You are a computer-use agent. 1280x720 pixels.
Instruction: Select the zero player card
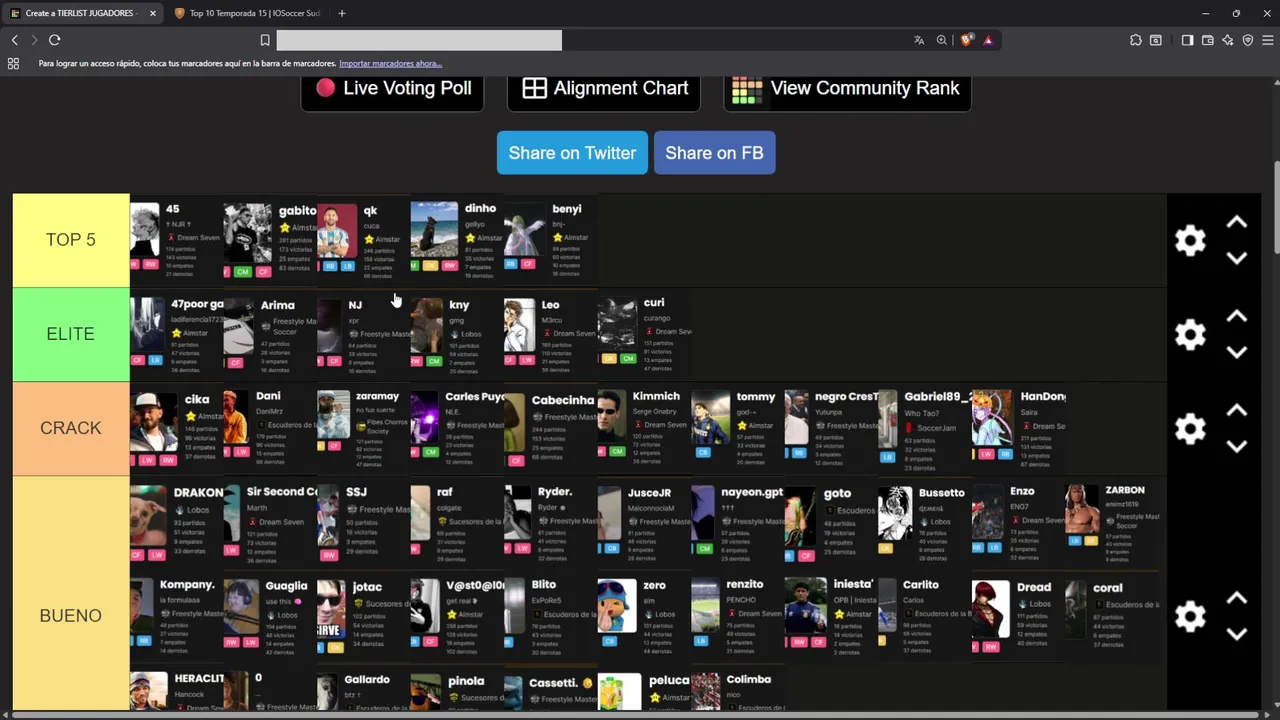(645, 616)
